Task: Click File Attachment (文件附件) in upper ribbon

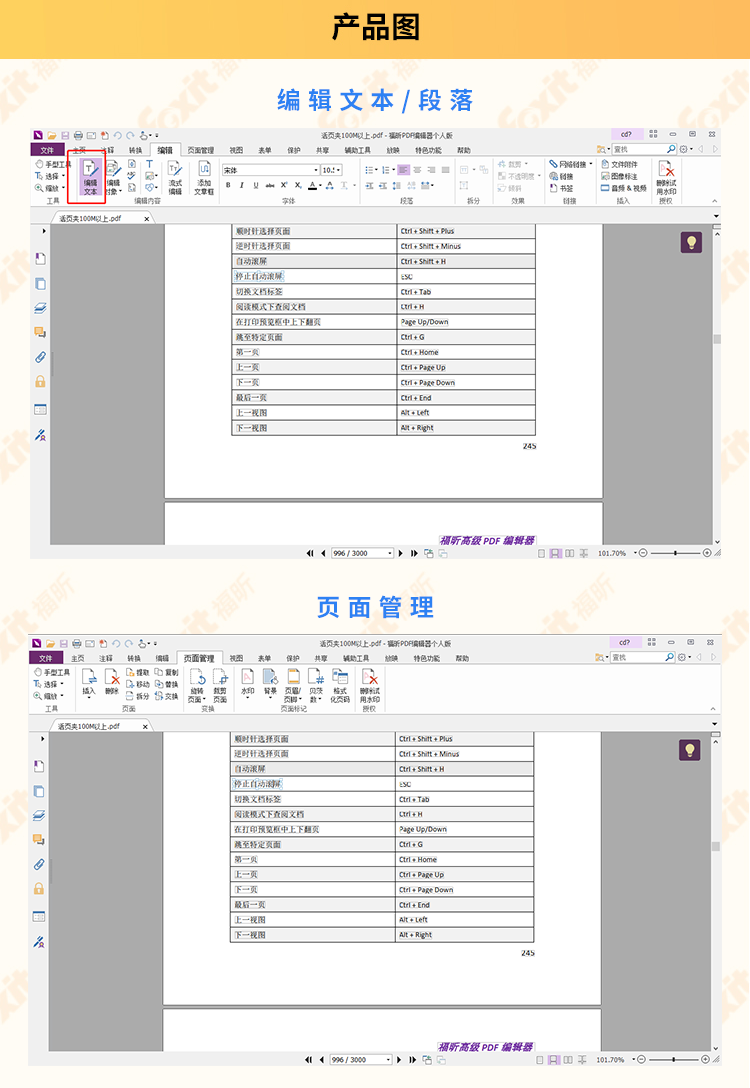Action: coord(620,164)
